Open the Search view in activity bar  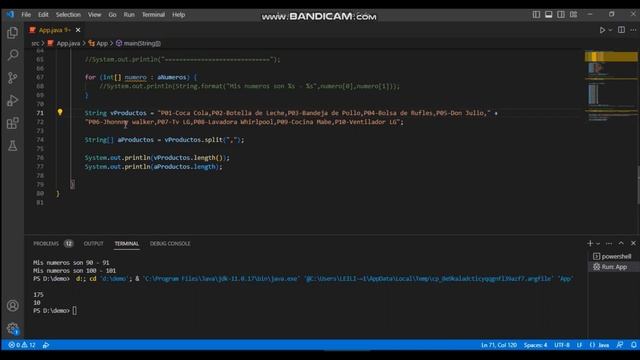click(13, 55)
